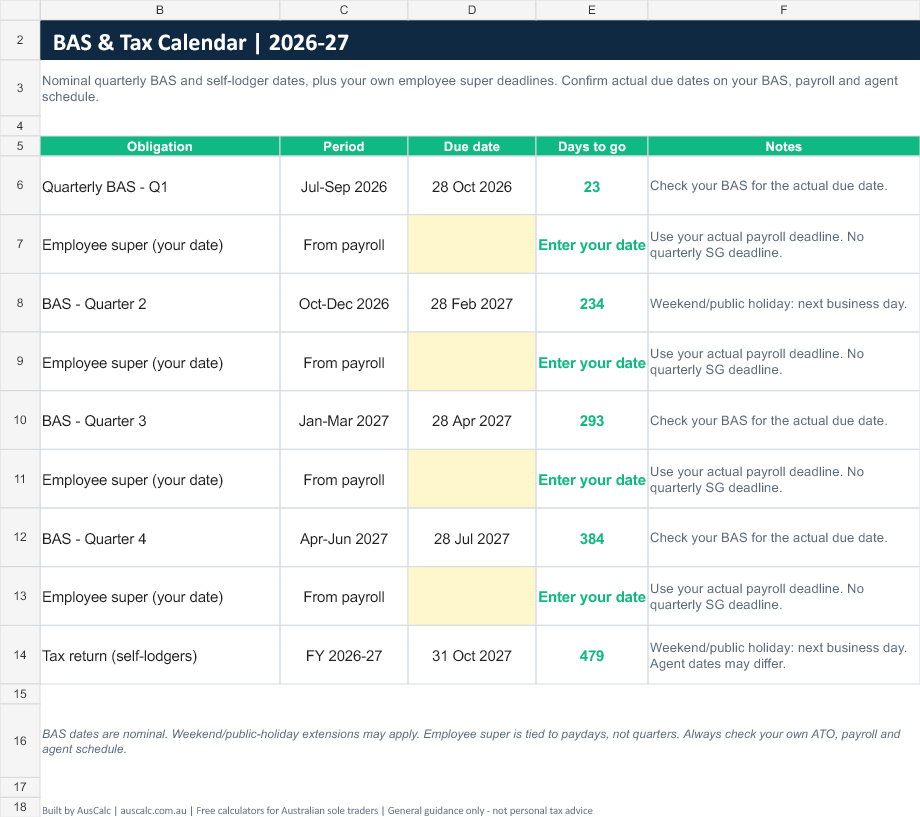Select 'Enter your date' in row 13

coord(591,596)
